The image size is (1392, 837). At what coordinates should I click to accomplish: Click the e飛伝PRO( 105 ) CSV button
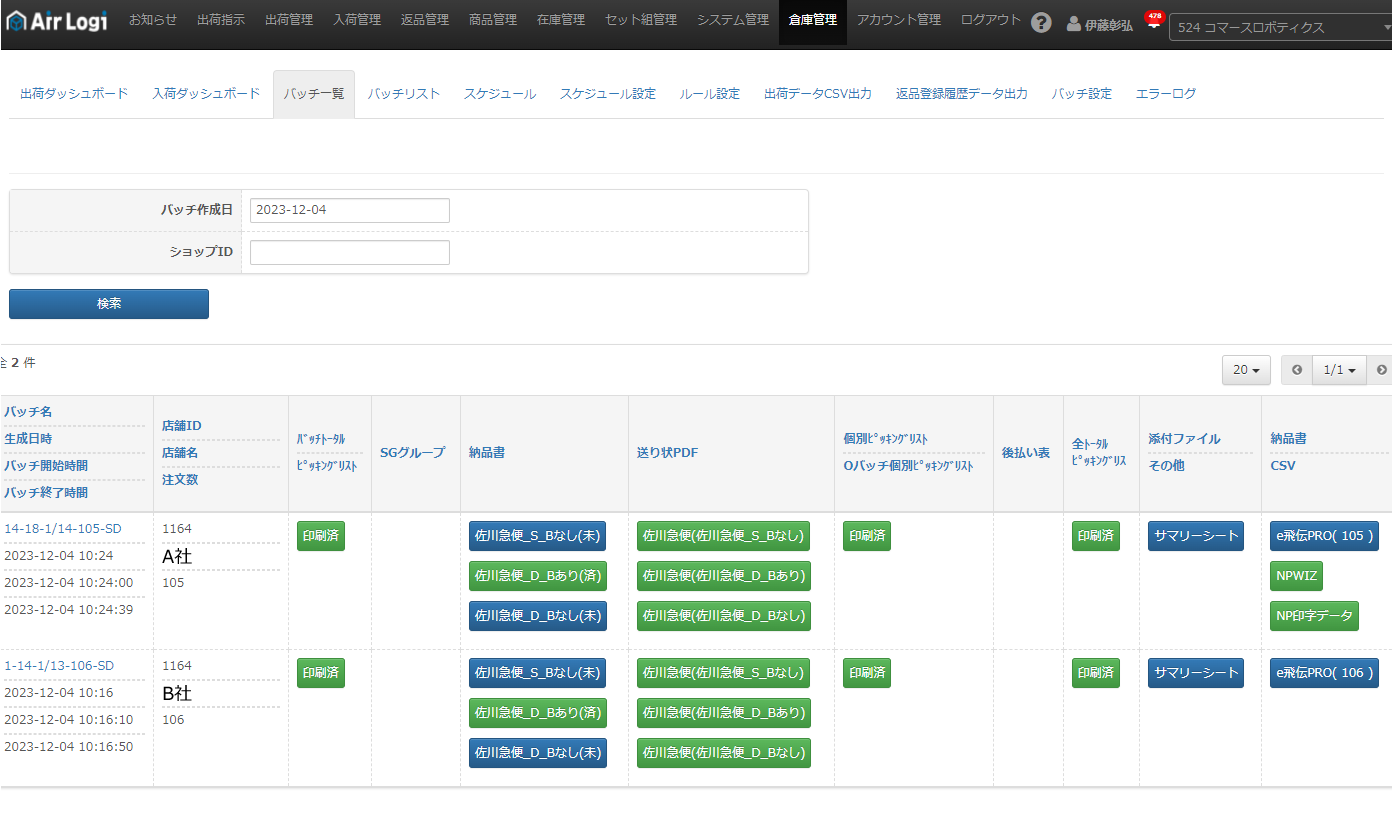click(1324, 536)
